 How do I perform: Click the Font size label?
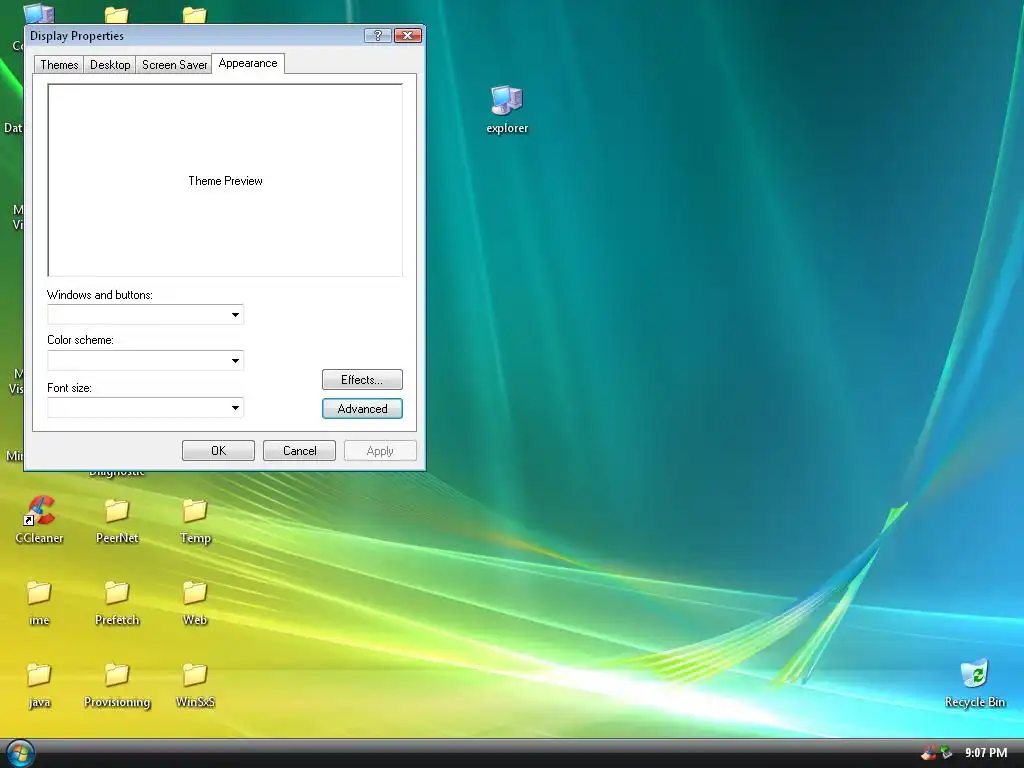point(69,388)
